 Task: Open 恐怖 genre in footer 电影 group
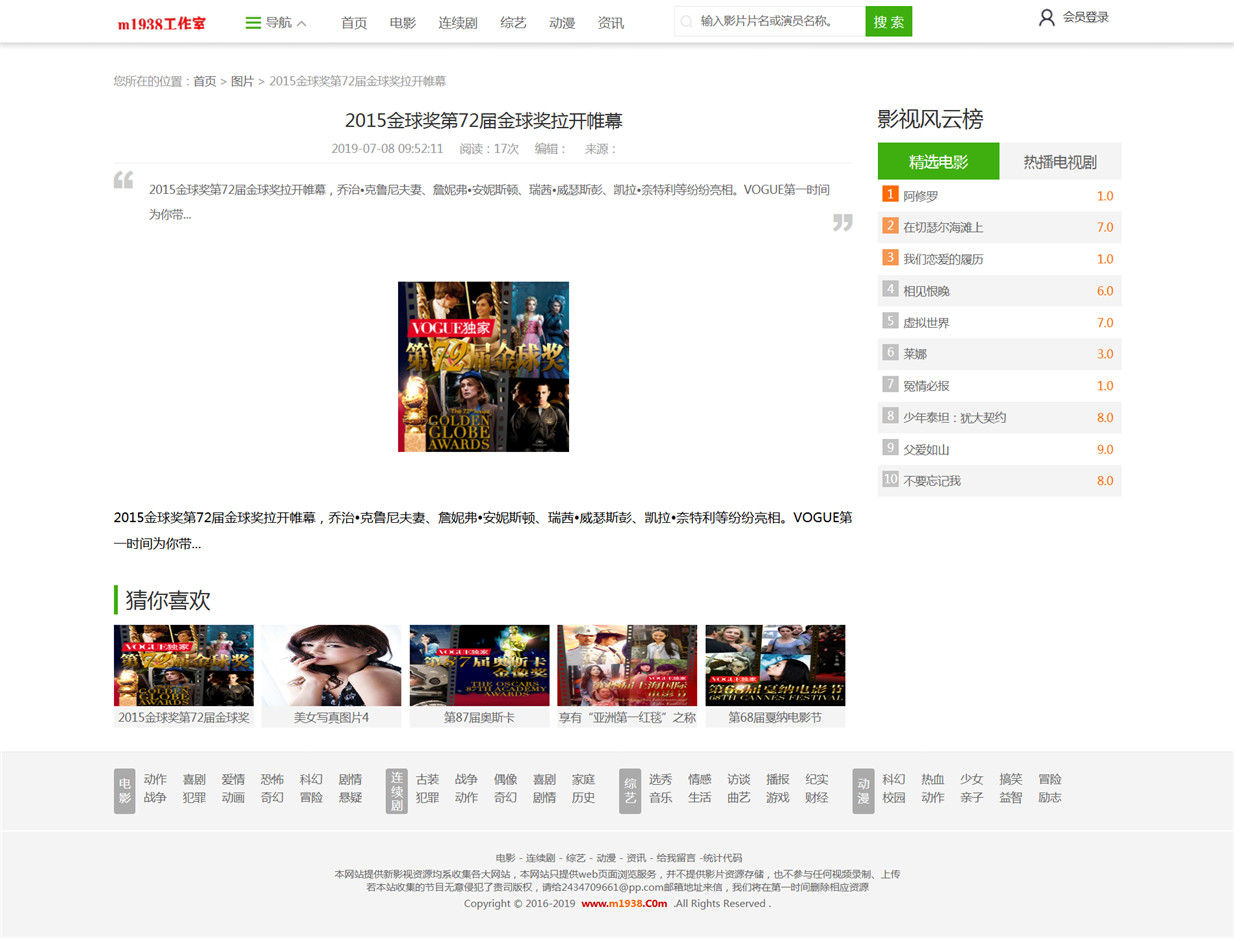point(272,780)
